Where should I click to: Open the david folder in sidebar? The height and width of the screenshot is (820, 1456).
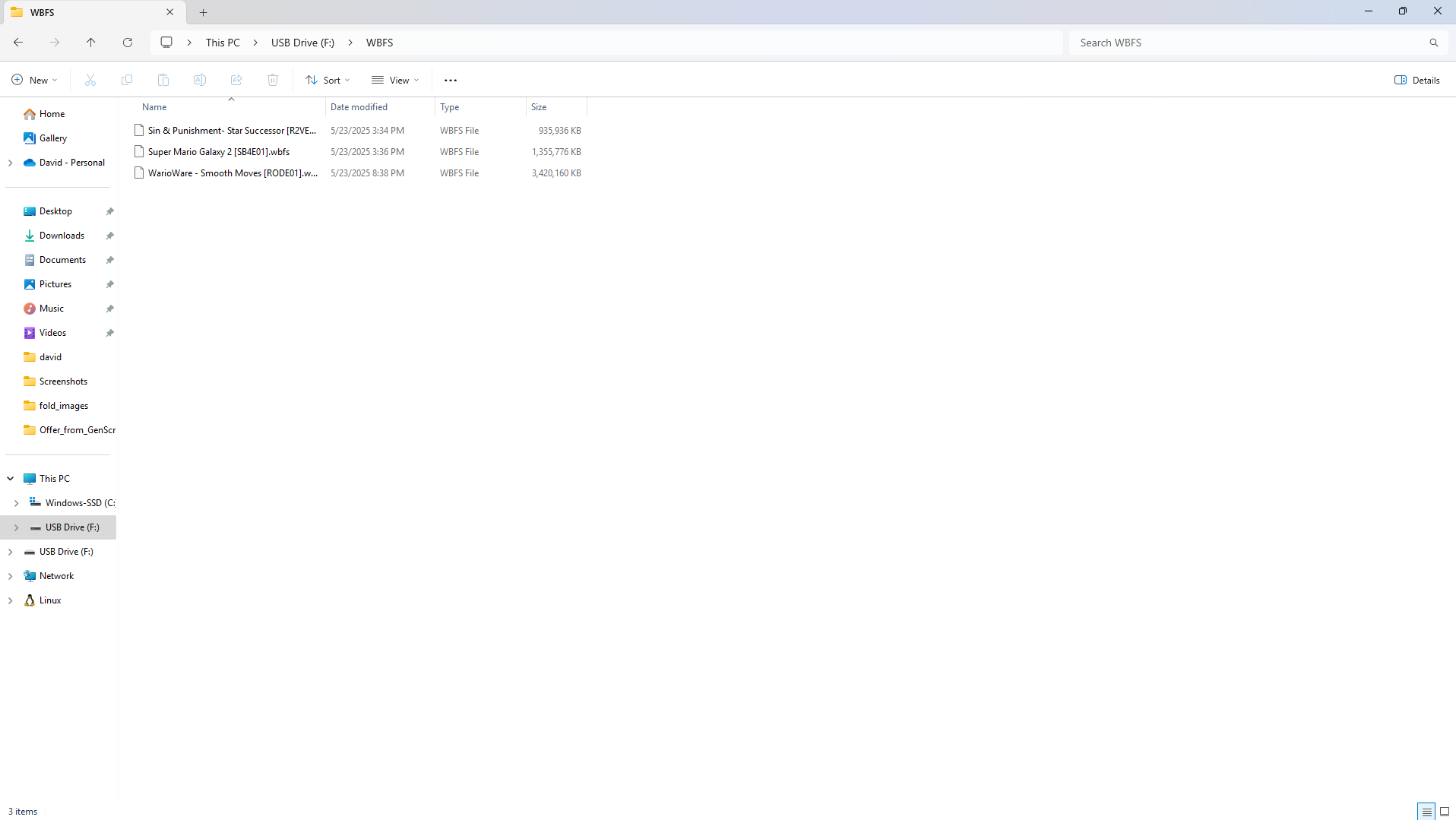coord(50,357)
